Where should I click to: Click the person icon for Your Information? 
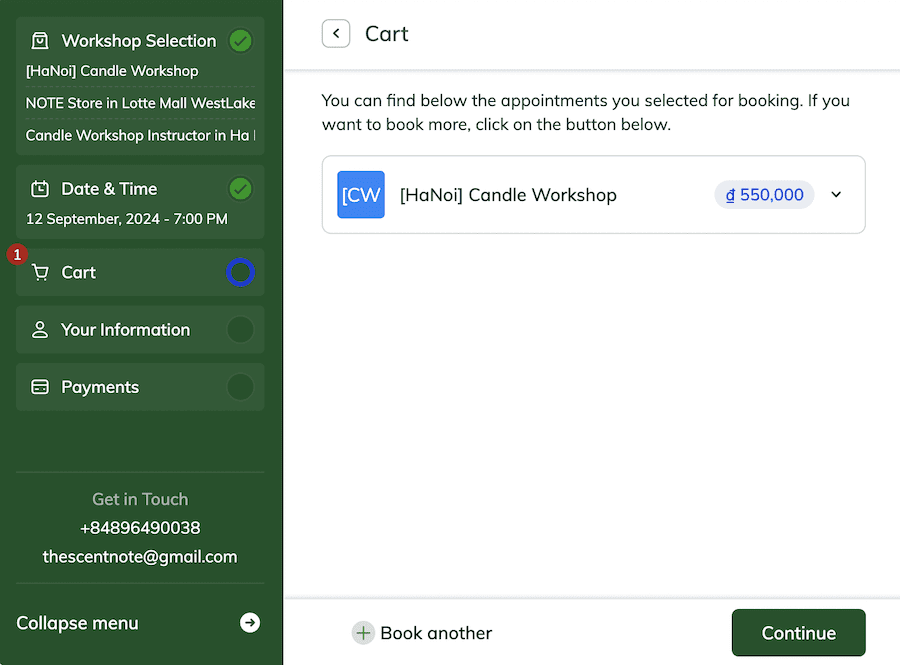pos(40,330)
